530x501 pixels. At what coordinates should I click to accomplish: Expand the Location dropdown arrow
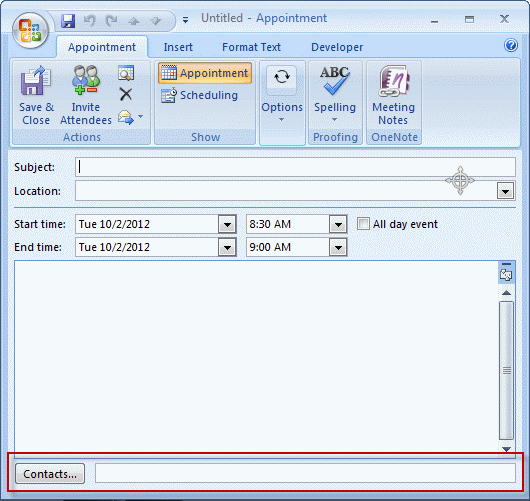pyautogui.click(x=506, y=191)
